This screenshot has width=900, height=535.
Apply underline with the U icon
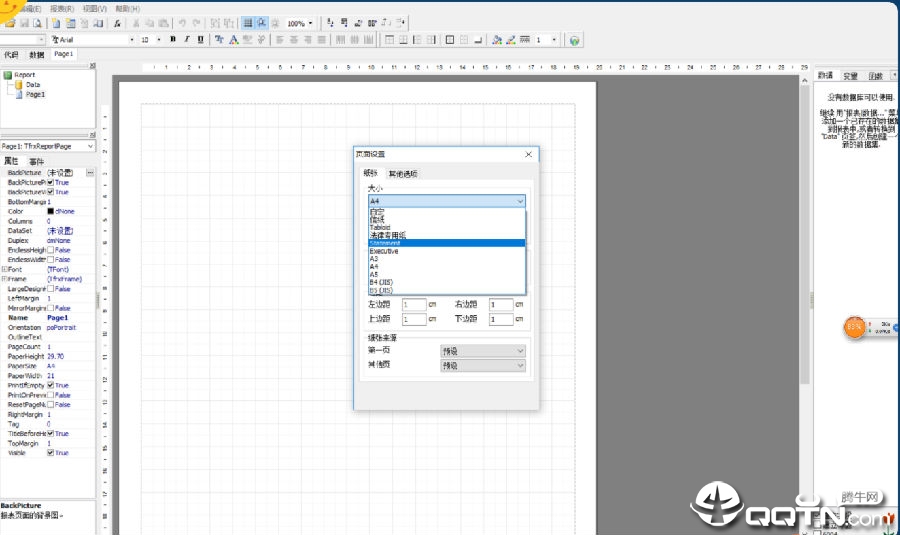[x=200, y=40]
